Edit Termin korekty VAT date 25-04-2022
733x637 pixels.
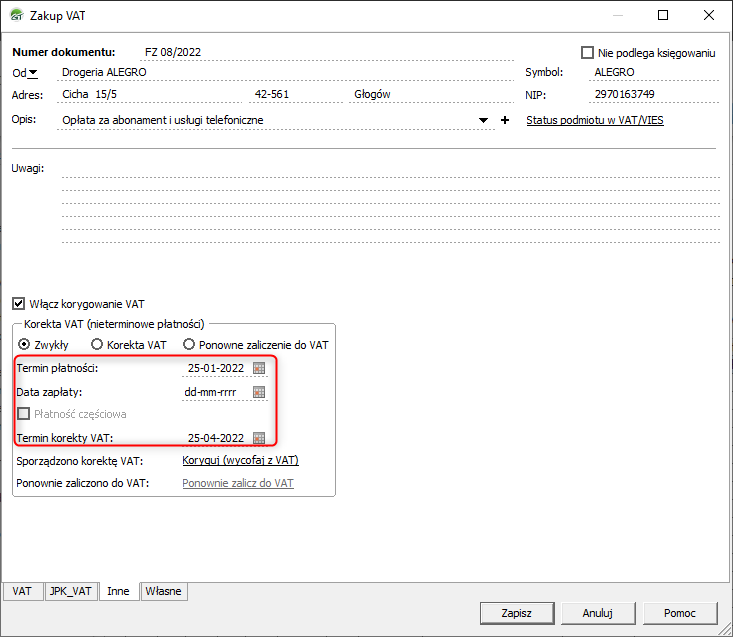coord(216,438)
